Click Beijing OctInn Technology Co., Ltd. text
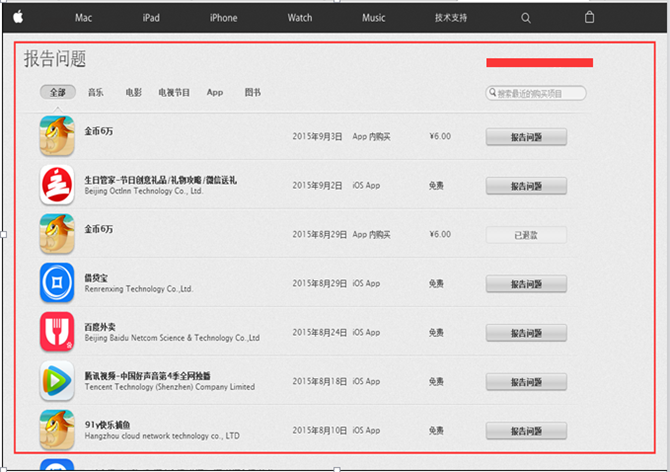The width and height of the screenshot is (670, 472). click(x=144, y=191)
